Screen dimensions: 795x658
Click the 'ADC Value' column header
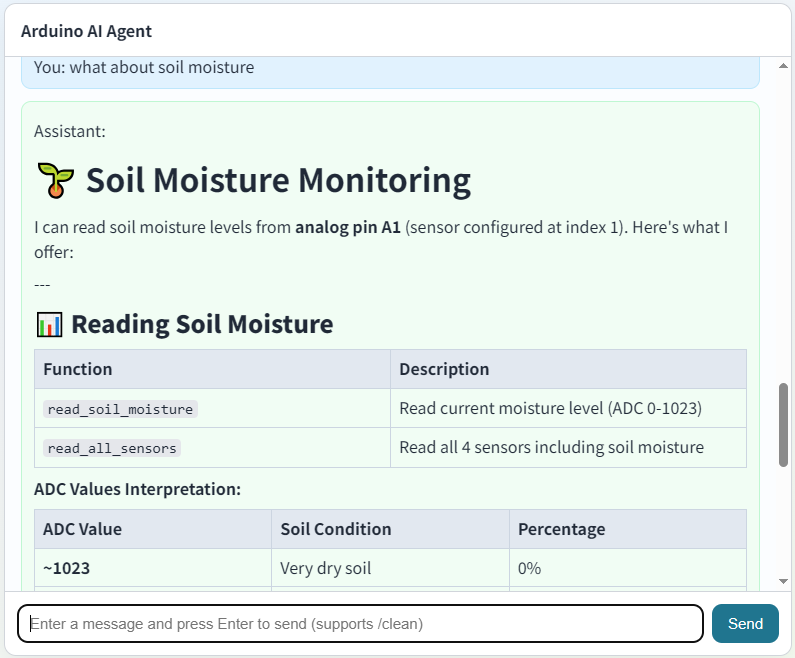153,529
